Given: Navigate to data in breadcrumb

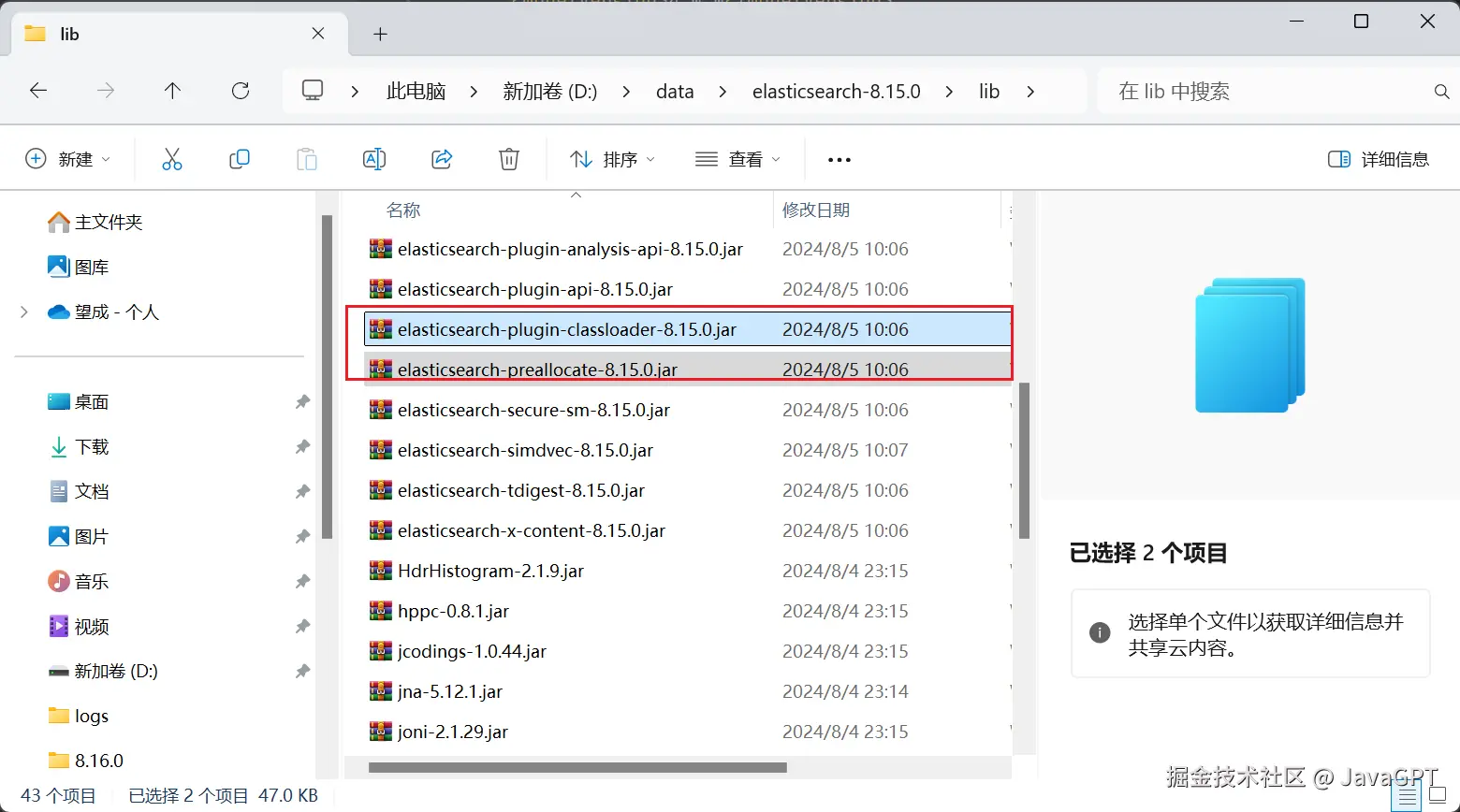Looking at the screenshot, I should click(x=675, y=92).
